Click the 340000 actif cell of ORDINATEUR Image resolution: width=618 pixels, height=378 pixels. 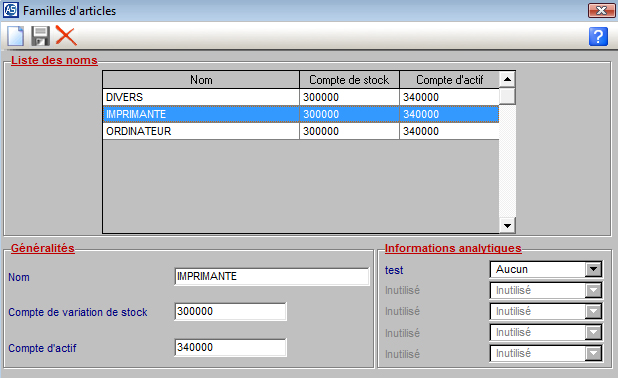(449, 131)
